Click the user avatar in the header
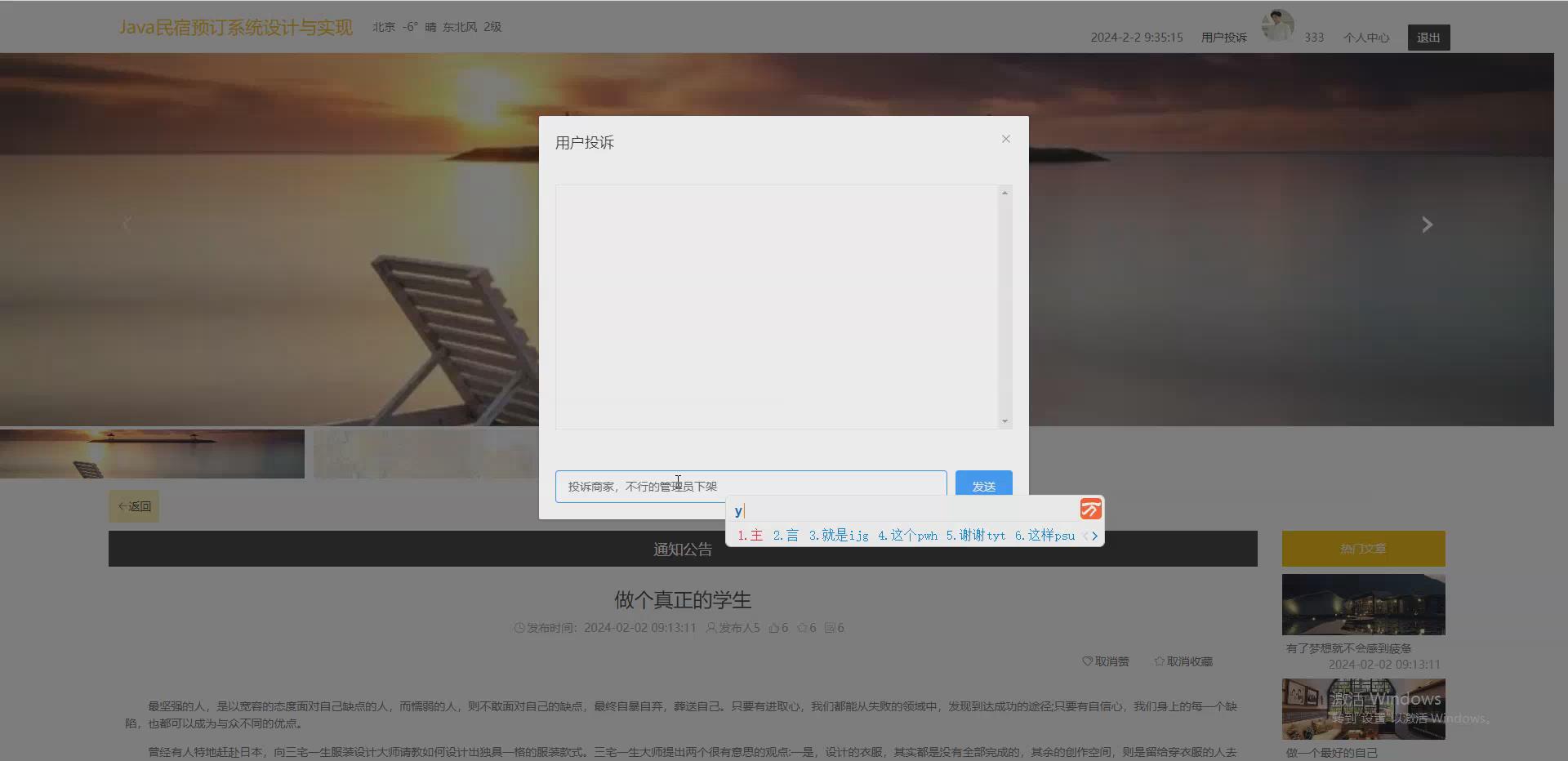 pyautogui.click(x=1276, y=25)
